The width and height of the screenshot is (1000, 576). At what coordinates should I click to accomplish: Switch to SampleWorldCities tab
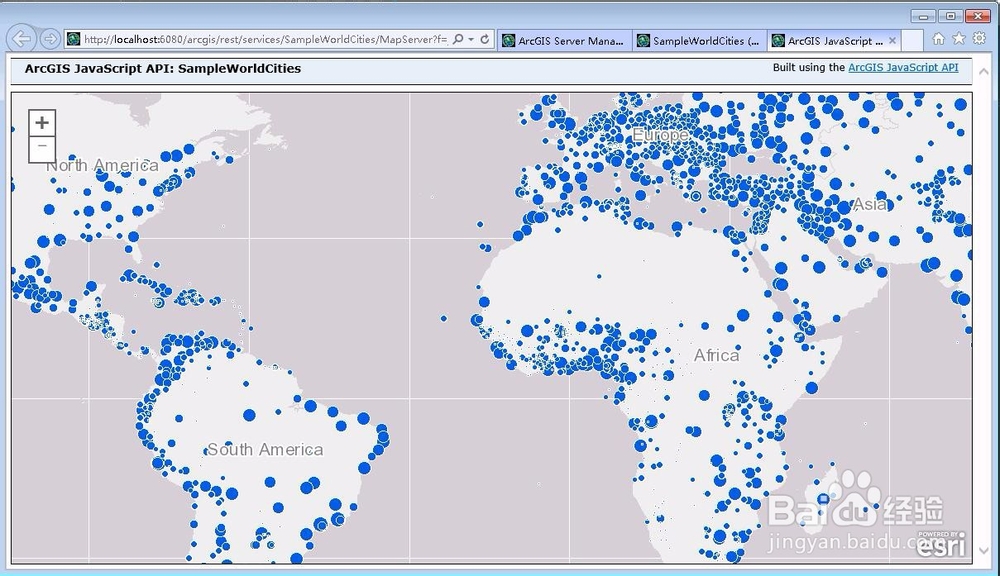(700, 41)
